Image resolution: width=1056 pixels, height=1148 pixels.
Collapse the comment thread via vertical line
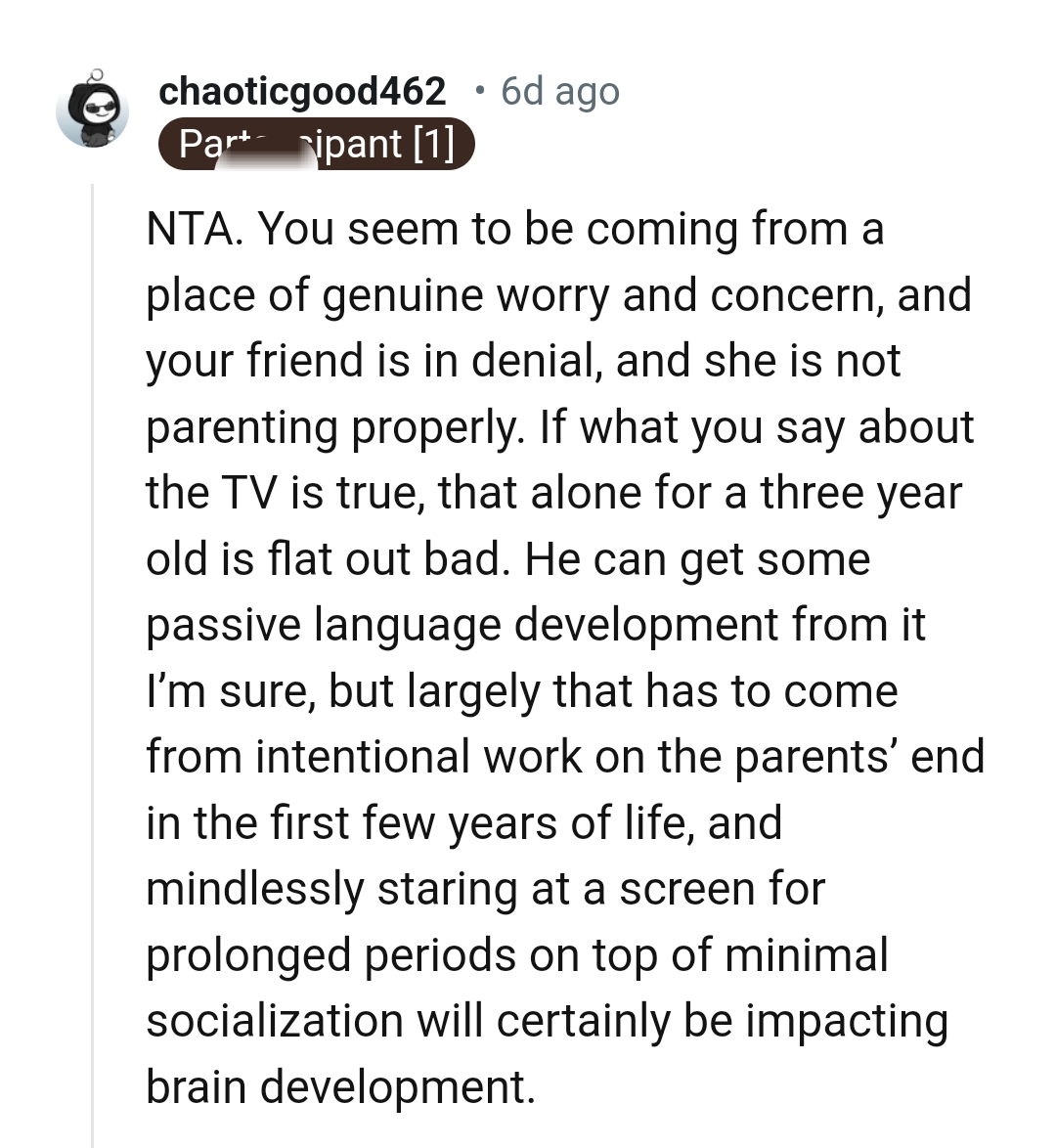pos(92,665)
